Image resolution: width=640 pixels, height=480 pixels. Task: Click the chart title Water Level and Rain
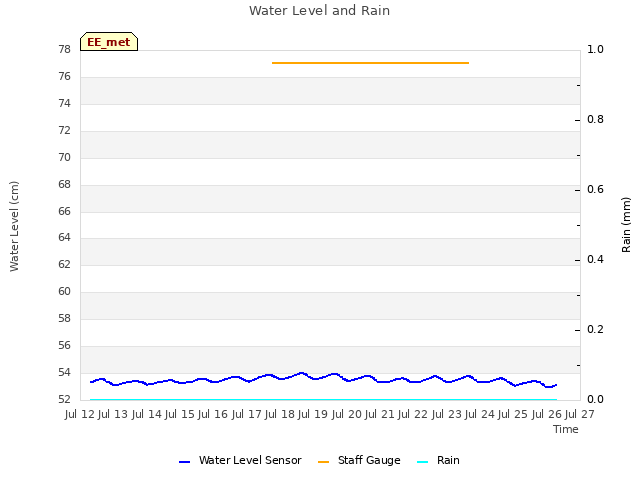320,10
